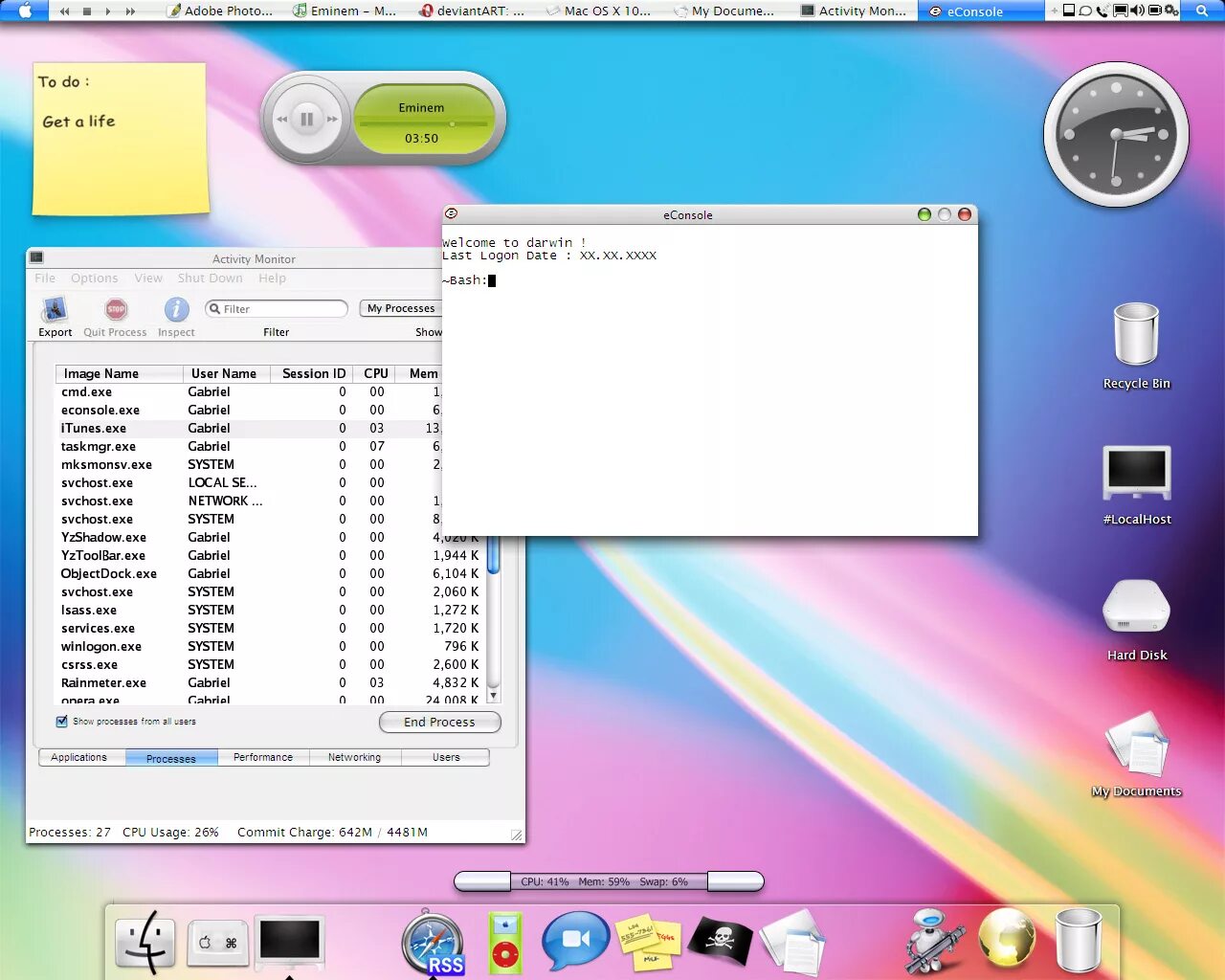Image resolution: width=1225 pixels, height=980 pixels.
Task: Toggle 'Show processes from all users' checkbox
Action: click(x=61, y=721)
